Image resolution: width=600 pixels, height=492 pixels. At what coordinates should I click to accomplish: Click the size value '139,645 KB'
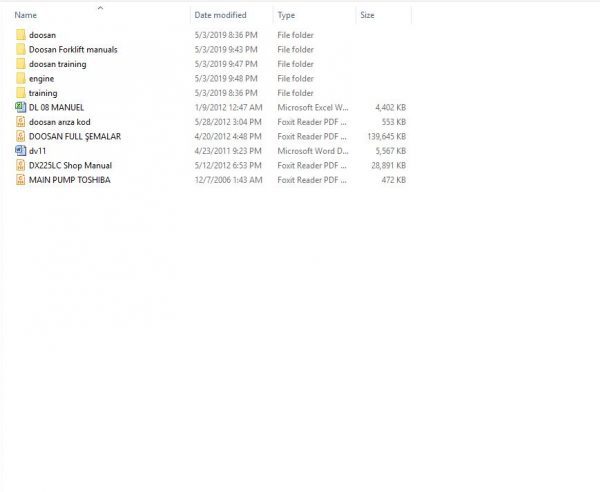(386, 137)
